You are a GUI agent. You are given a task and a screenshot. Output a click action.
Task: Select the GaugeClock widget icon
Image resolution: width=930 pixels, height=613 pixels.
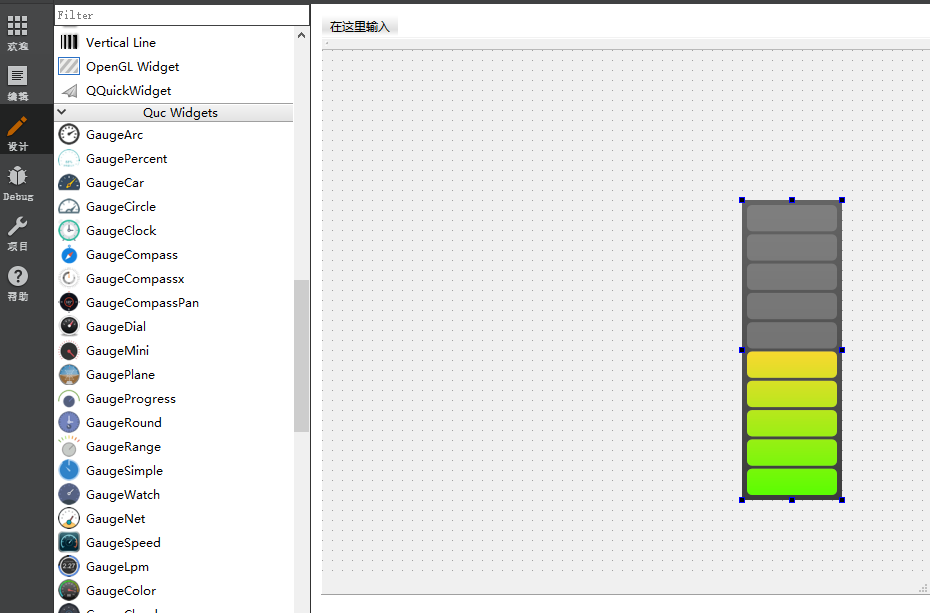click(68, 231)
